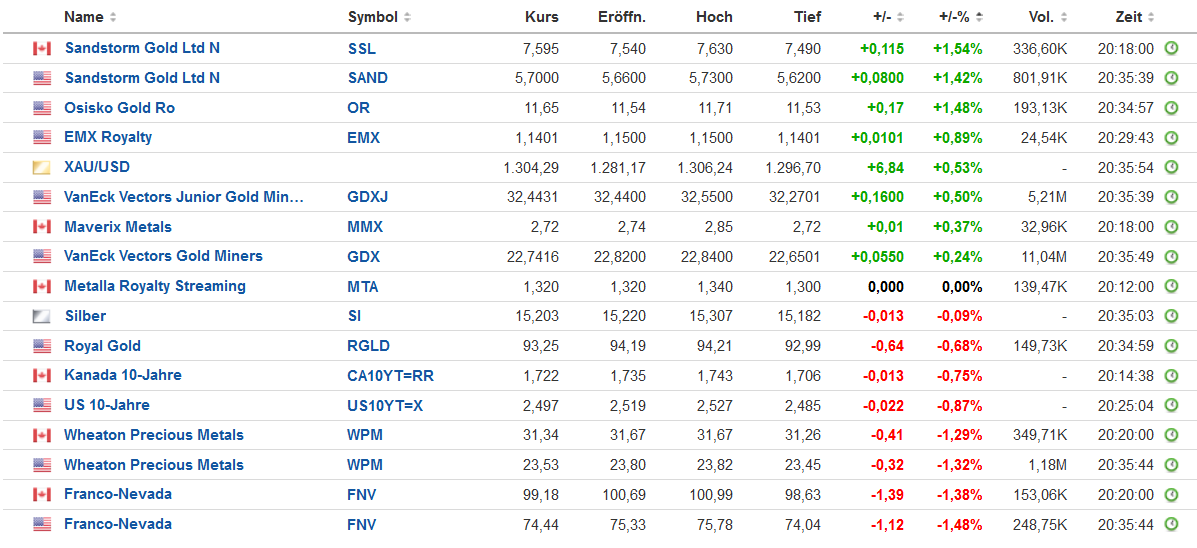The width and height of the screenshot is (1197, 548).
Task: Open the Kanada 10-Jahre bond link
Action: (x=123, y=375)
